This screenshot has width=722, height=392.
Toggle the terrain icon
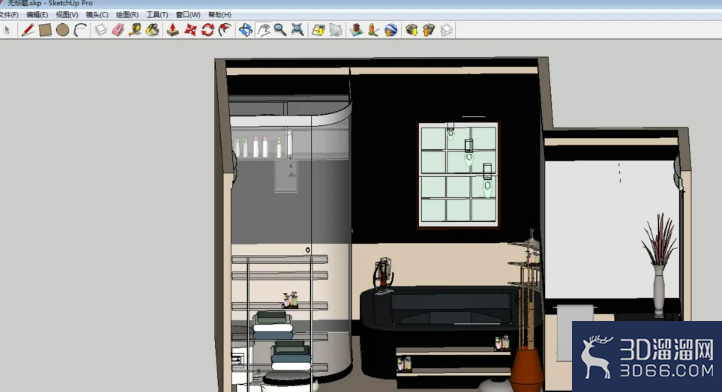tap(336, 30)
